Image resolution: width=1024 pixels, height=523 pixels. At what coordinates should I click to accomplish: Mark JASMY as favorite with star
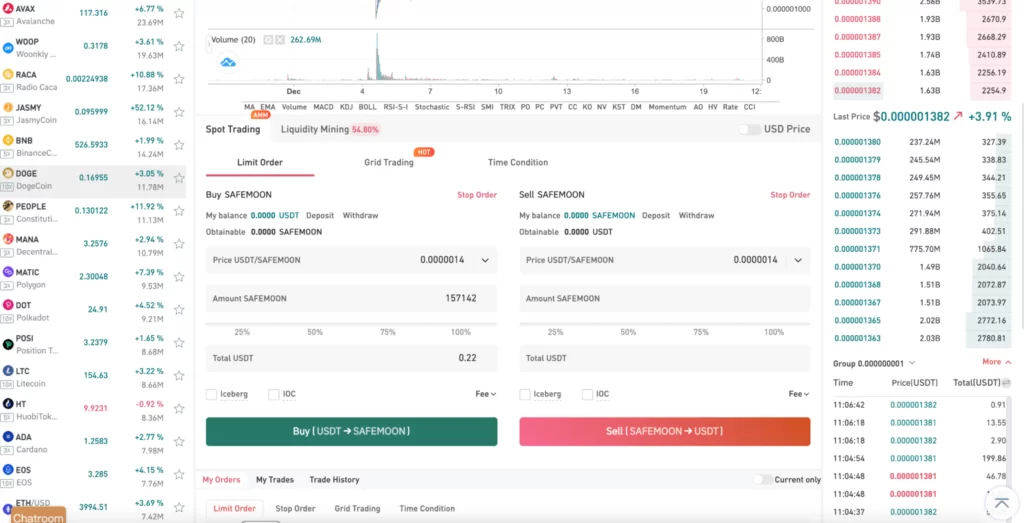pyautogui.click(x=179, y=112)
